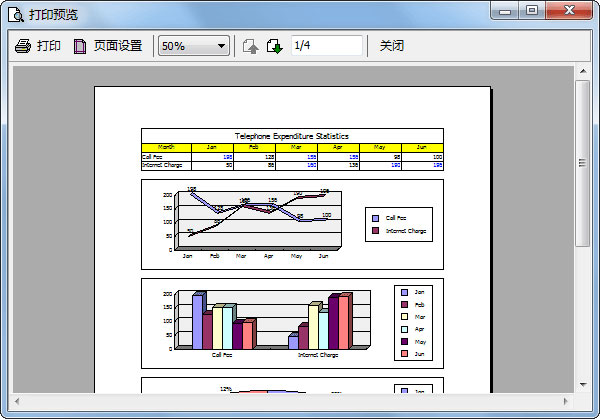Image resolution: width=600 pixels, height=419 pixels.
Task: Maximize the 打印预览 window
Action: (532, 11)
